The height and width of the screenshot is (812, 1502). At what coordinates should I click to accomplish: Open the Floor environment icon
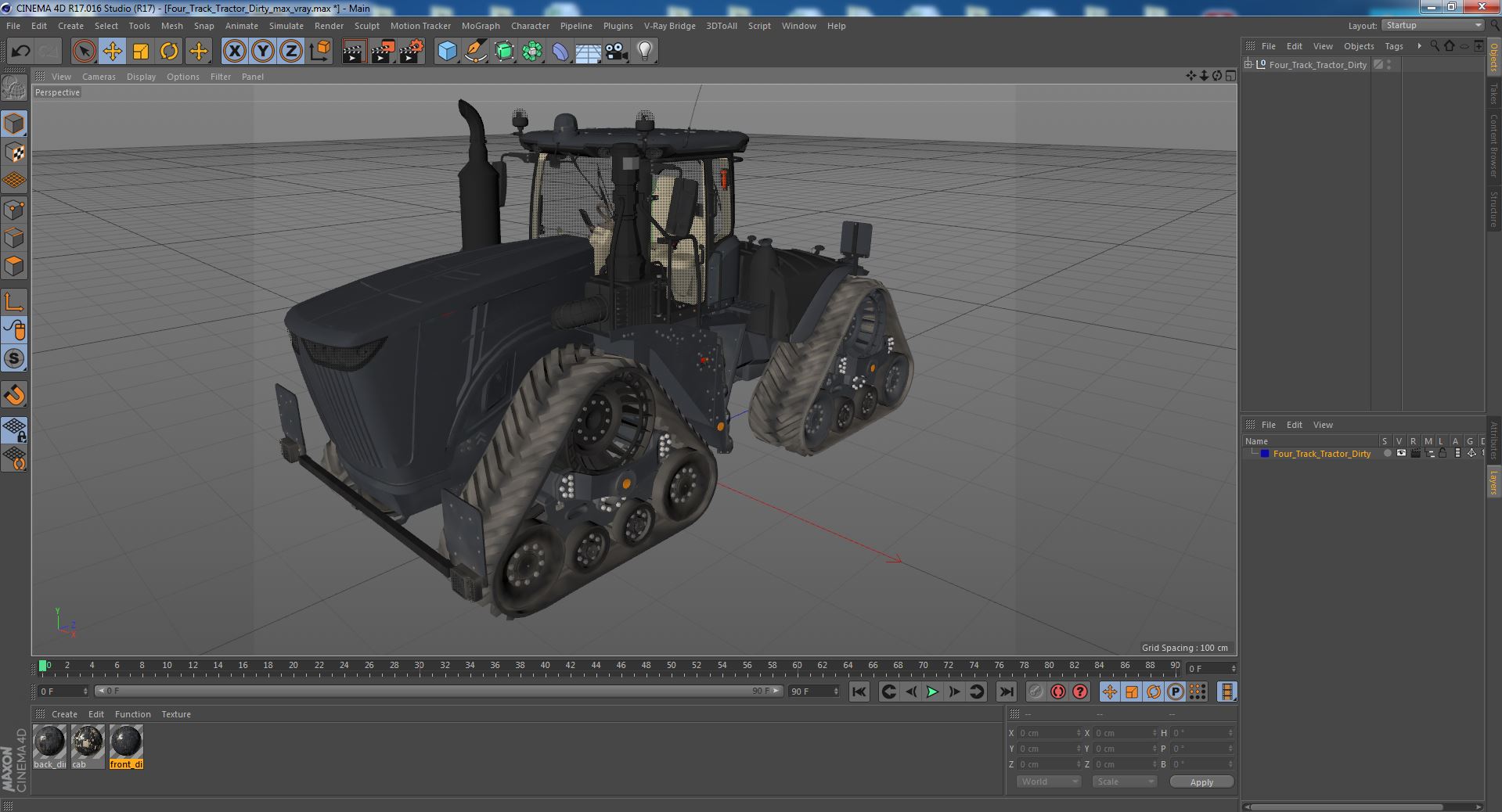point(588,52)
